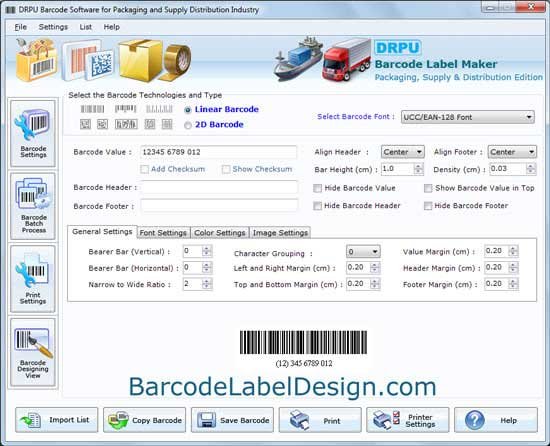Click the first 2D barcode sample icon
The height and width of the screenshot is (446, 550).
pyautogui.click(x=85, y=124)
